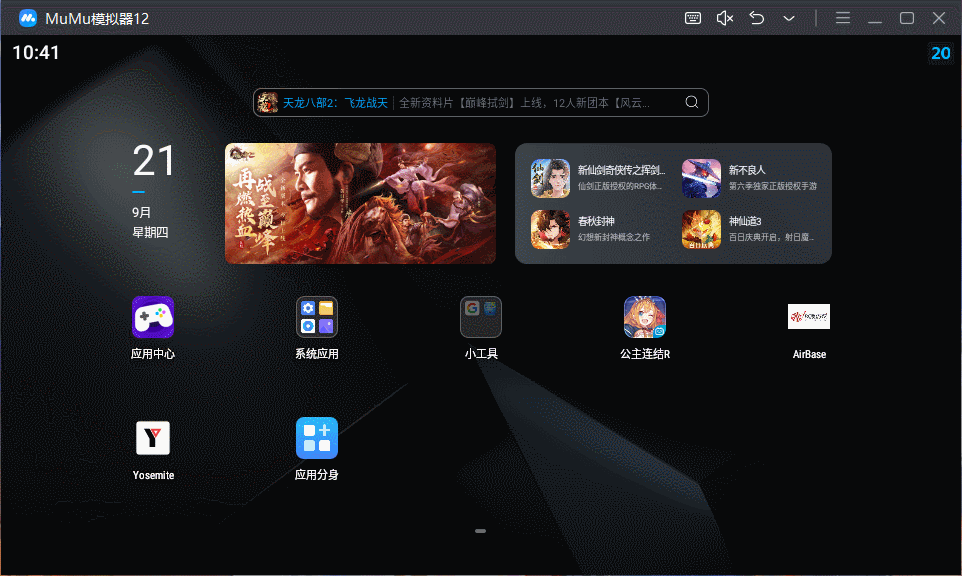The width and height of the screenshot is (962, 576).
Task: Launch the 应用中心 app
Action: click(153, 317)
